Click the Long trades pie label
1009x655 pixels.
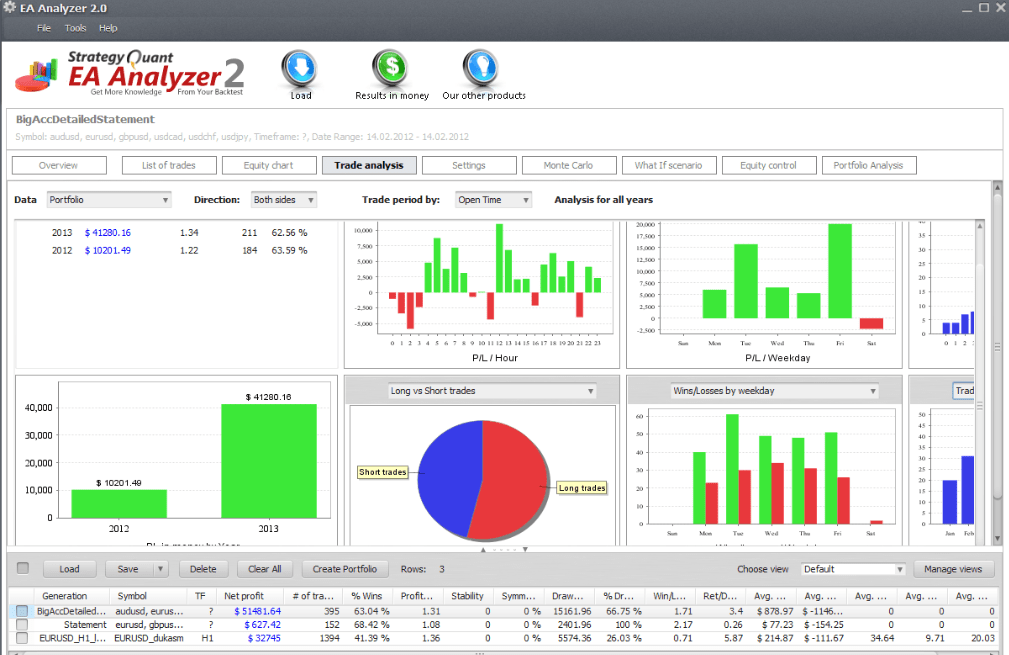coord(582,488)
